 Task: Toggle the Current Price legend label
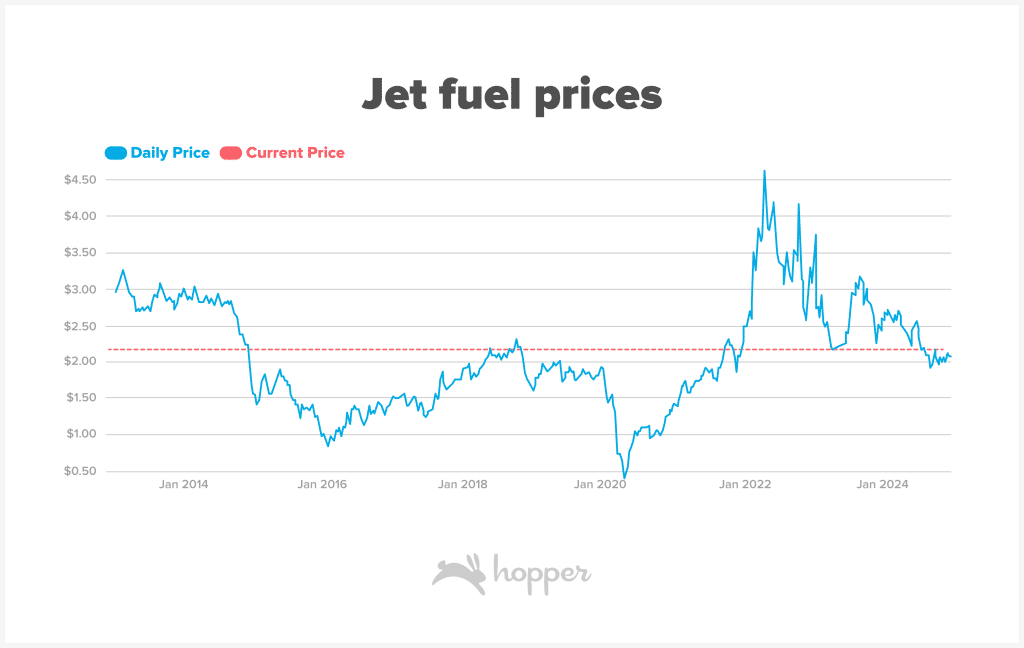[295, 153]
